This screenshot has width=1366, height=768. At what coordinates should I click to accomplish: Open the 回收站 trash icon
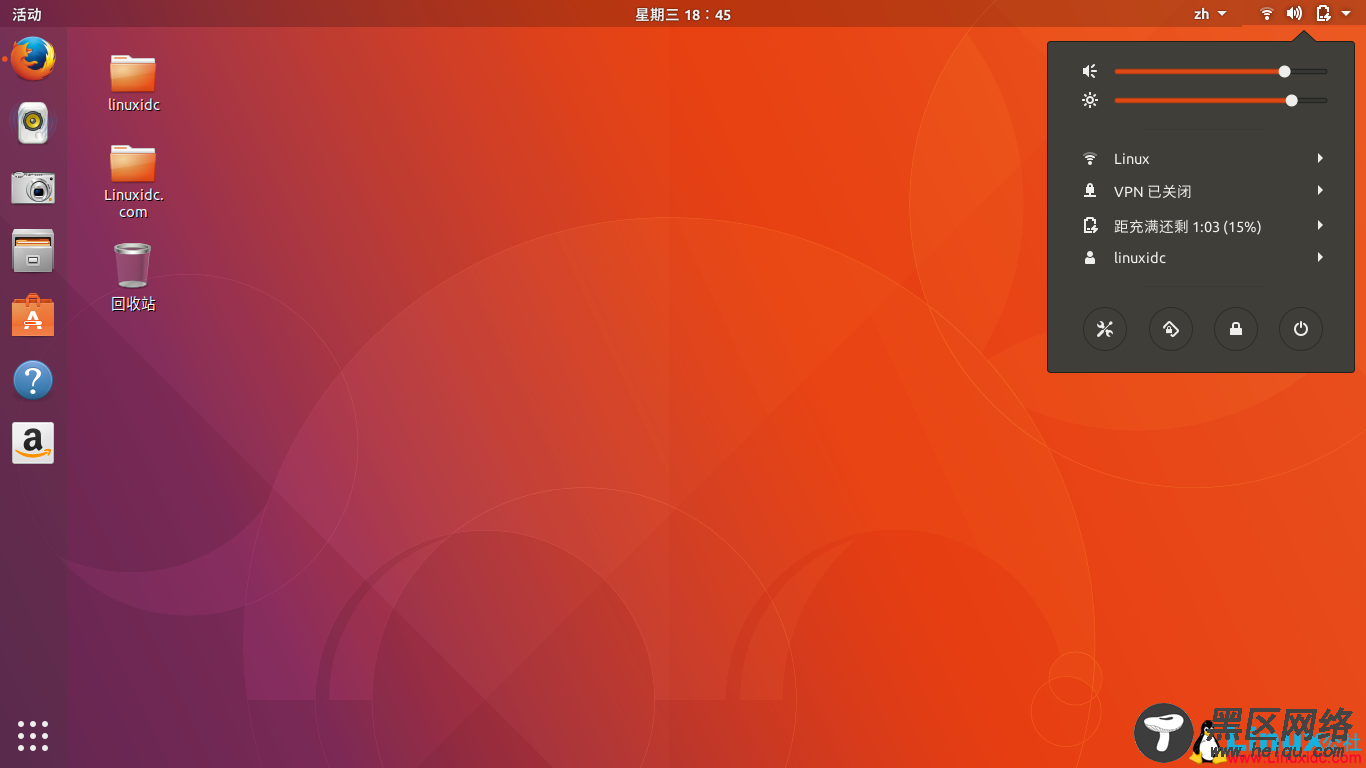coord(133,277)
